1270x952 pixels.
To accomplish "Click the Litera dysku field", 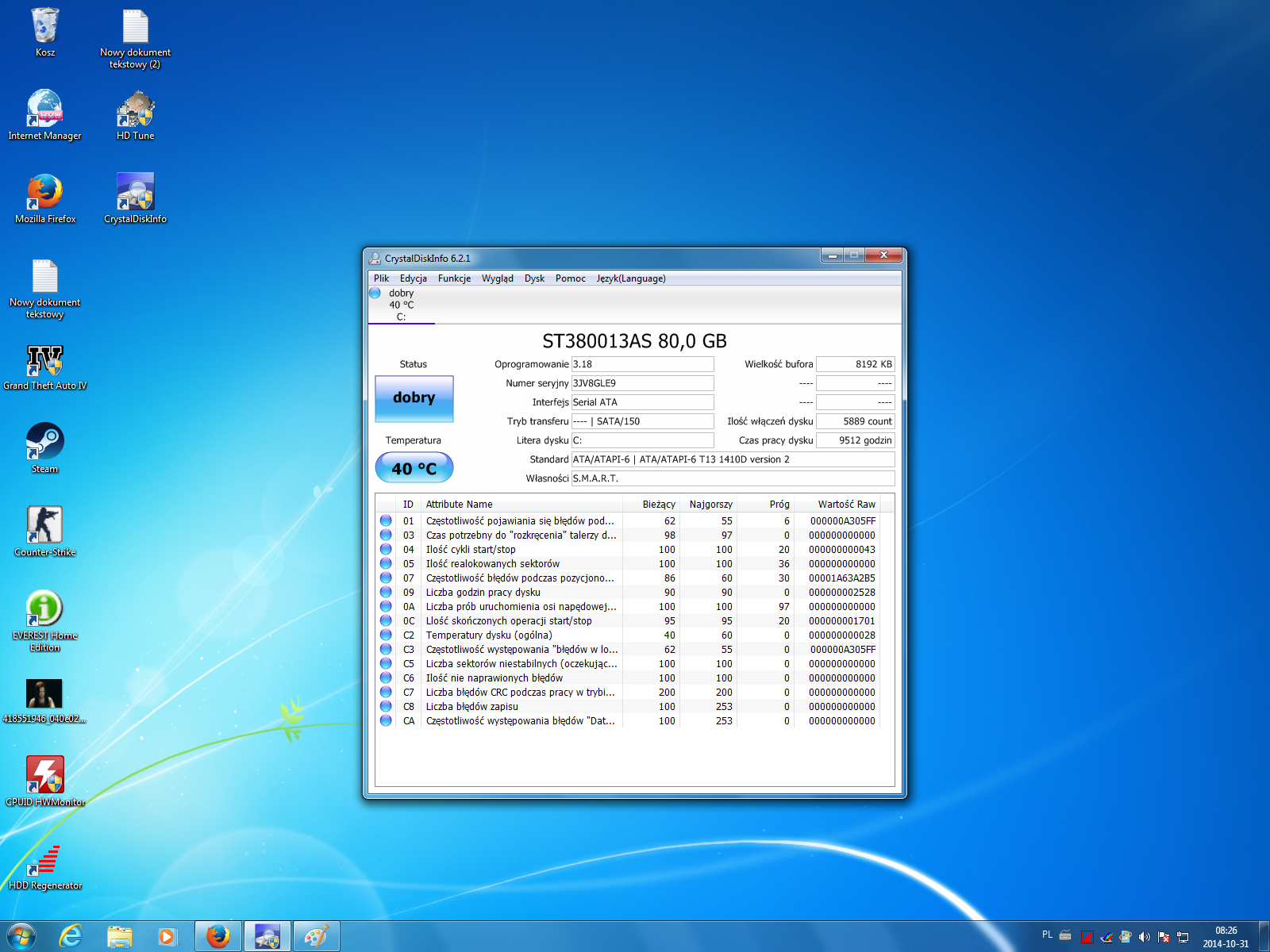I will pos(642,440).
